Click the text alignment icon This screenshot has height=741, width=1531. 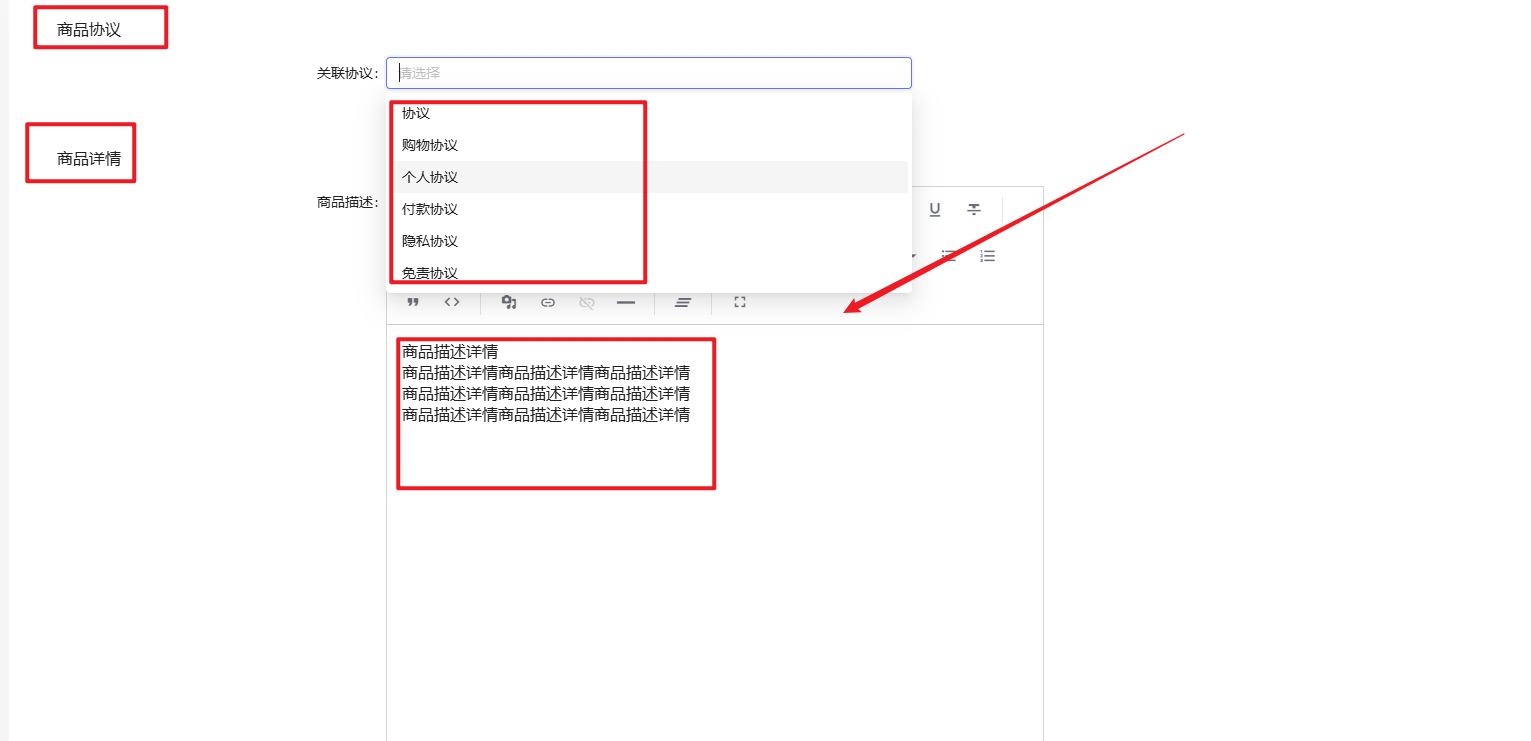[x=683, y=302]
